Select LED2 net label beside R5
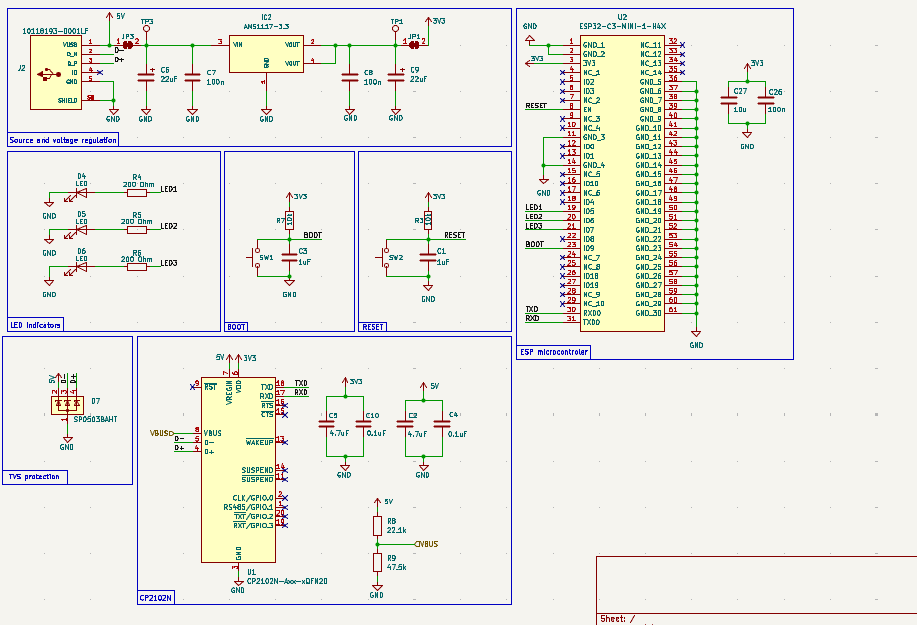The width and height of the screenshot is (917, 625). (x=169, y=226)
